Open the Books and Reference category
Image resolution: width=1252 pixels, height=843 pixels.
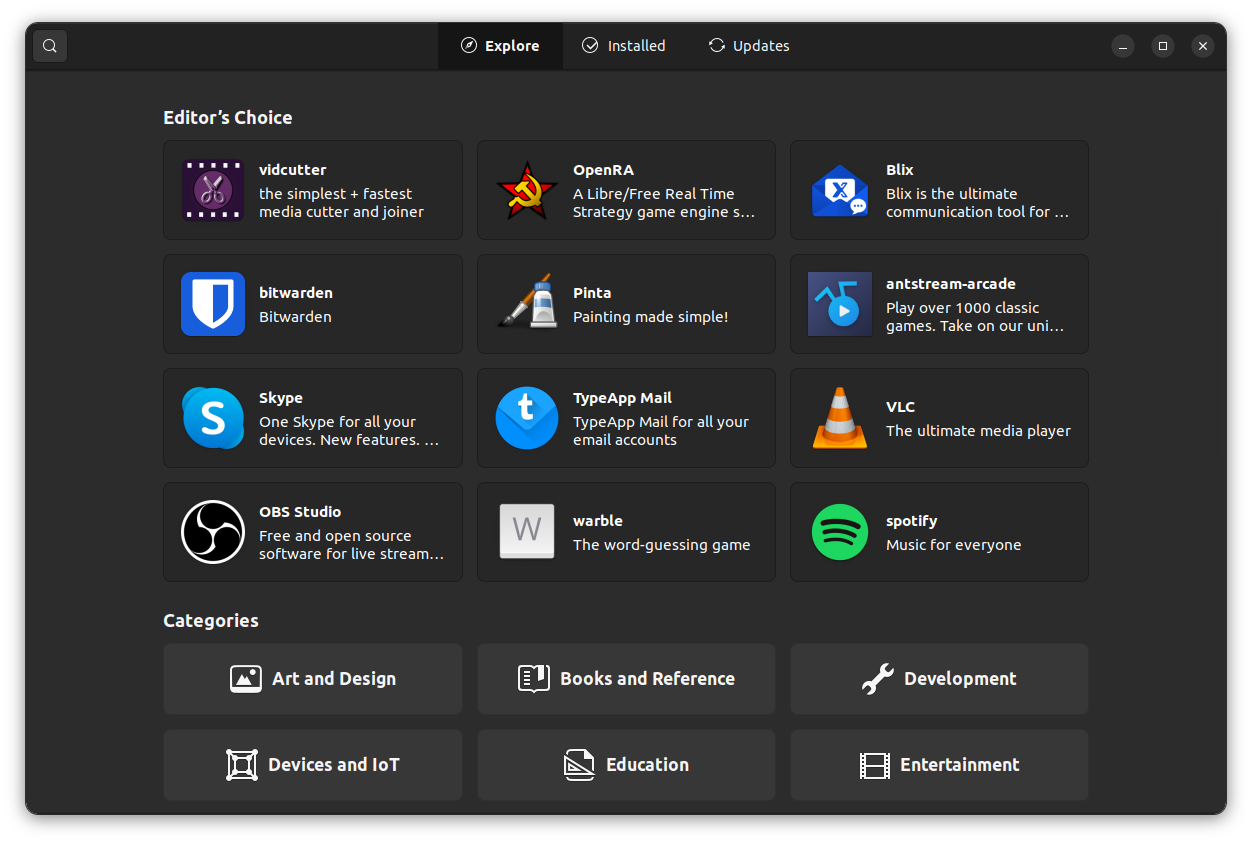point(626,678)
